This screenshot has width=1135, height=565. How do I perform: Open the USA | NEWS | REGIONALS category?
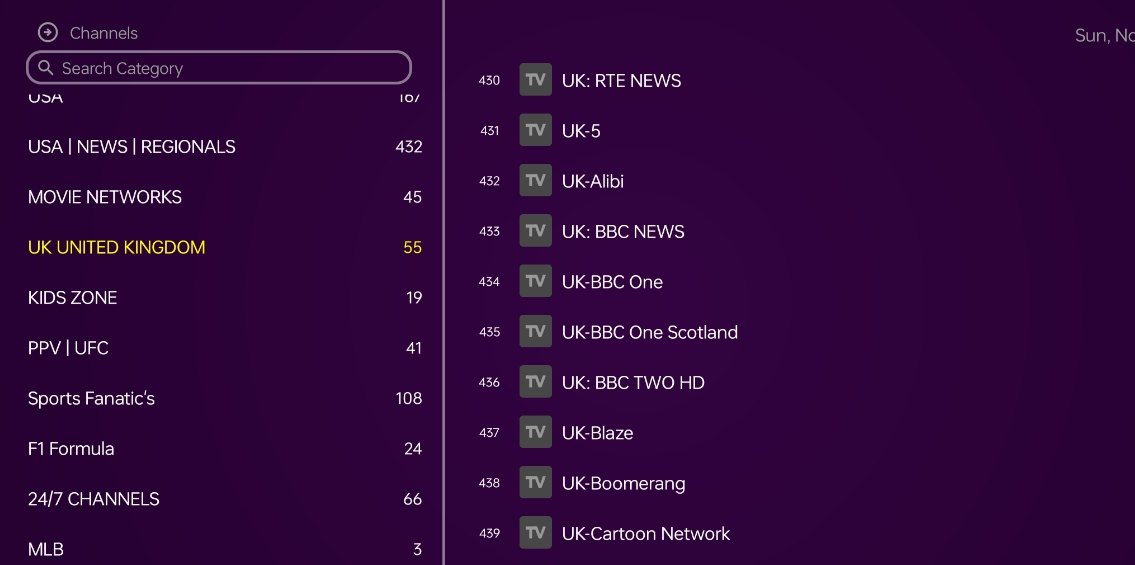click(132, 147)
